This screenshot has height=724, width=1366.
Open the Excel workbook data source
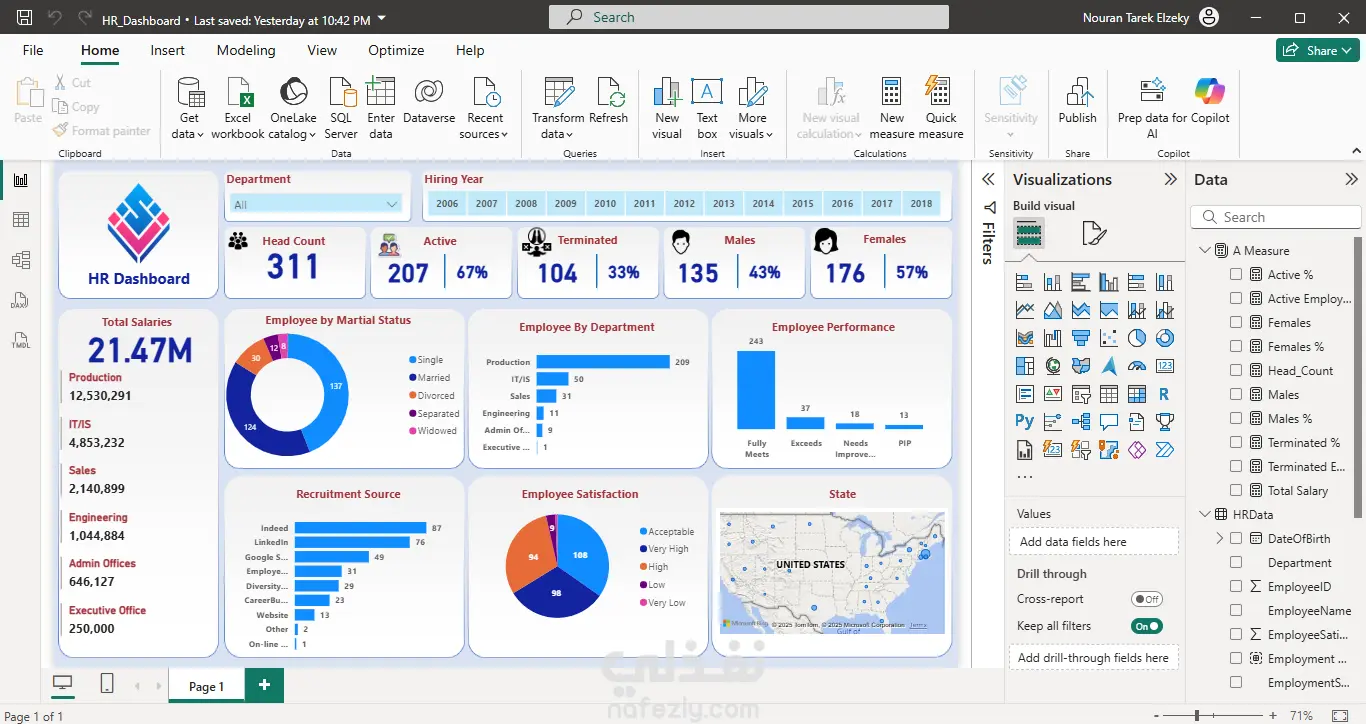tap(238, 108)
